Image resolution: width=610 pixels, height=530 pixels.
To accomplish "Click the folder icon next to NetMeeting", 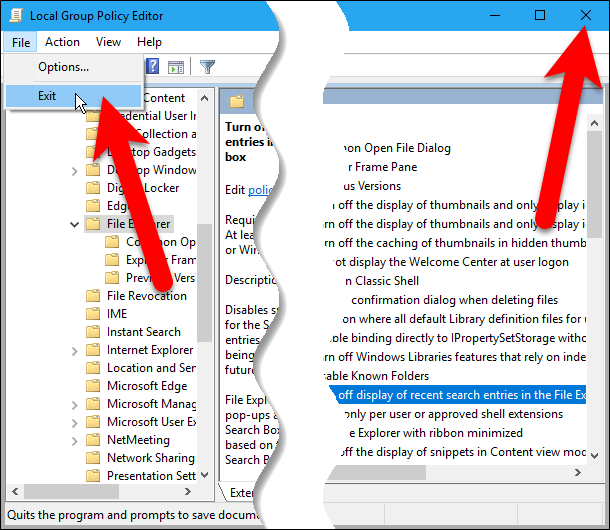I will point(93,440).
